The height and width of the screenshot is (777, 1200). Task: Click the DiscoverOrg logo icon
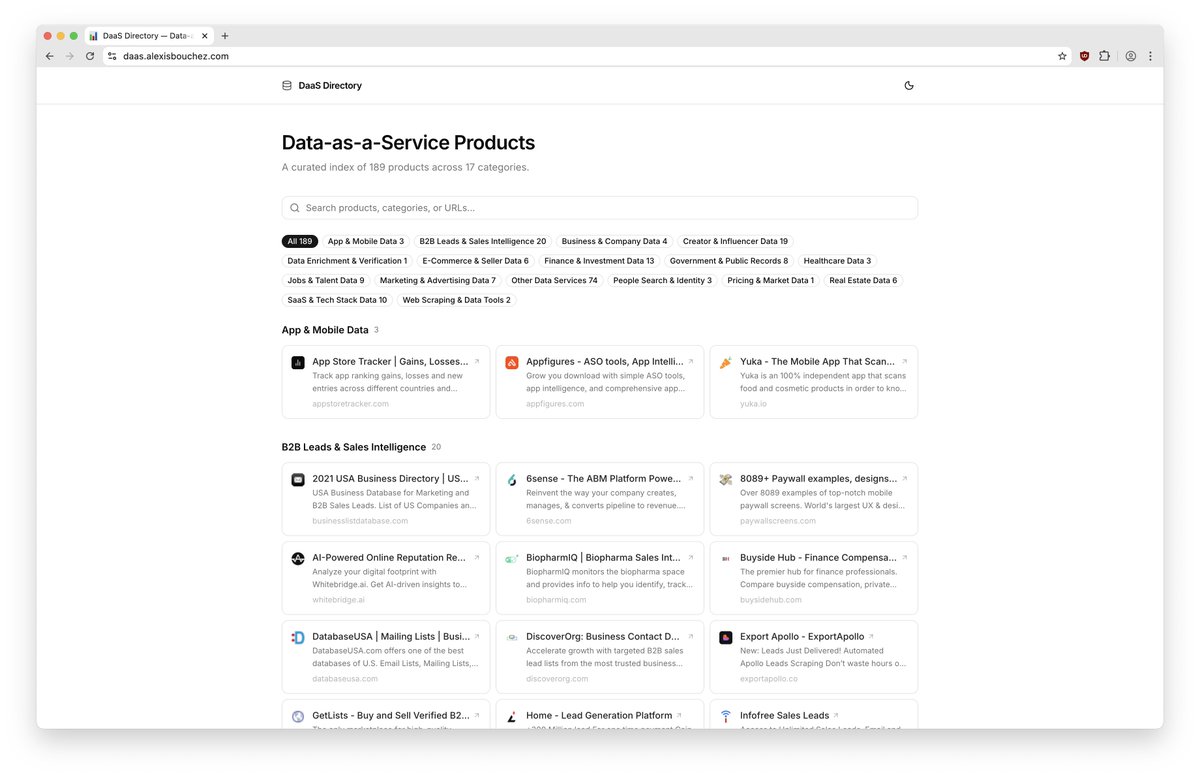[512, 637]
